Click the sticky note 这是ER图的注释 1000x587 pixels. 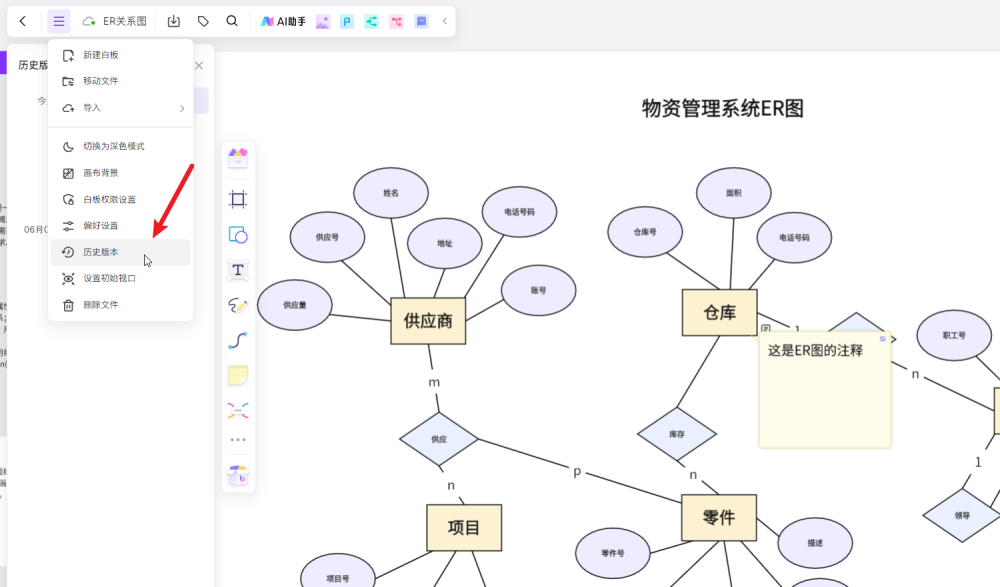pyautogui.click(x=825, y=390)
